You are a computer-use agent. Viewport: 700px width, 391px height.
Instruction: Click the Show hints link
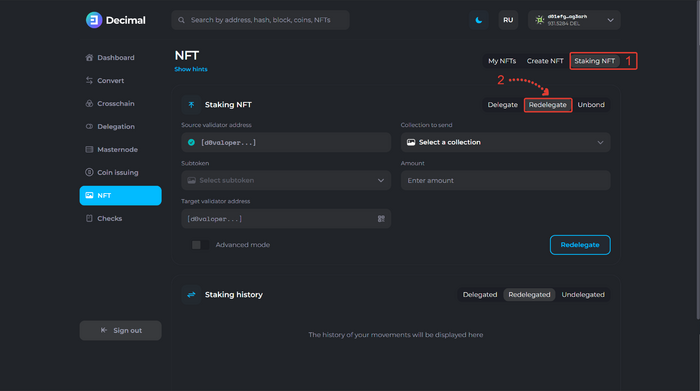click(191, 69)
